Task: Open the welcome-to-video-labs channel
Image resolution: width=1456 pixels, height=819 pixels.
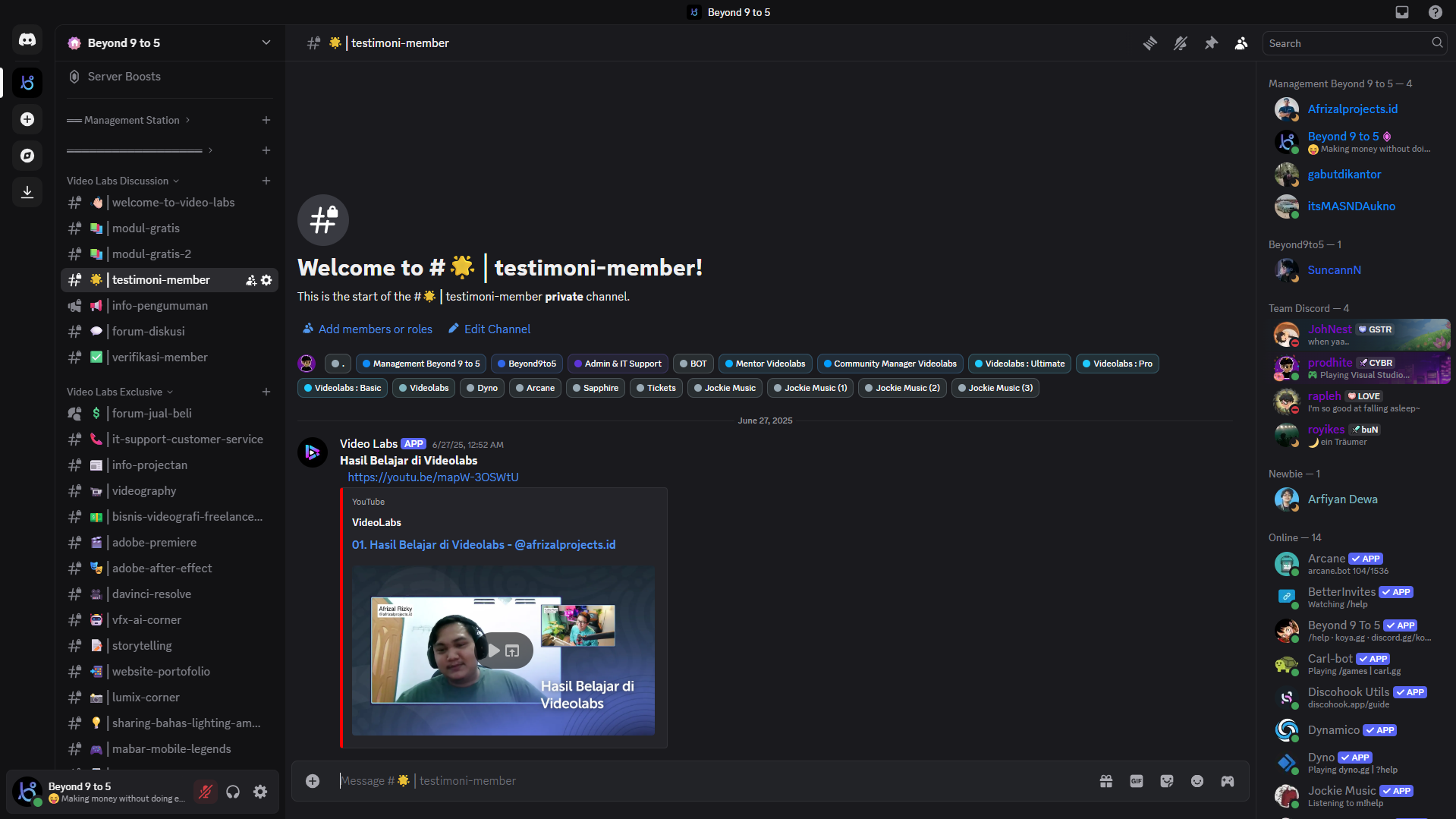Action: pyautogui.click(x=169, y=203)
